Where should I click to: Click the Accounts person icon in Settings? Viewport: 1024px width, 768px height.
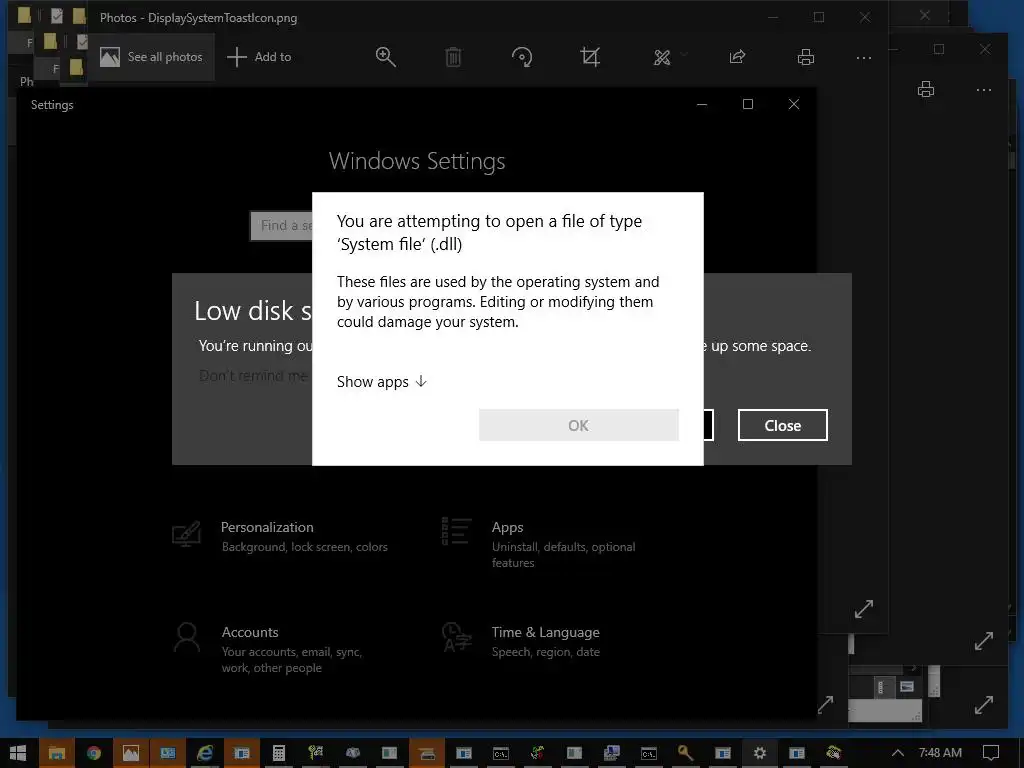coord(187,637)
